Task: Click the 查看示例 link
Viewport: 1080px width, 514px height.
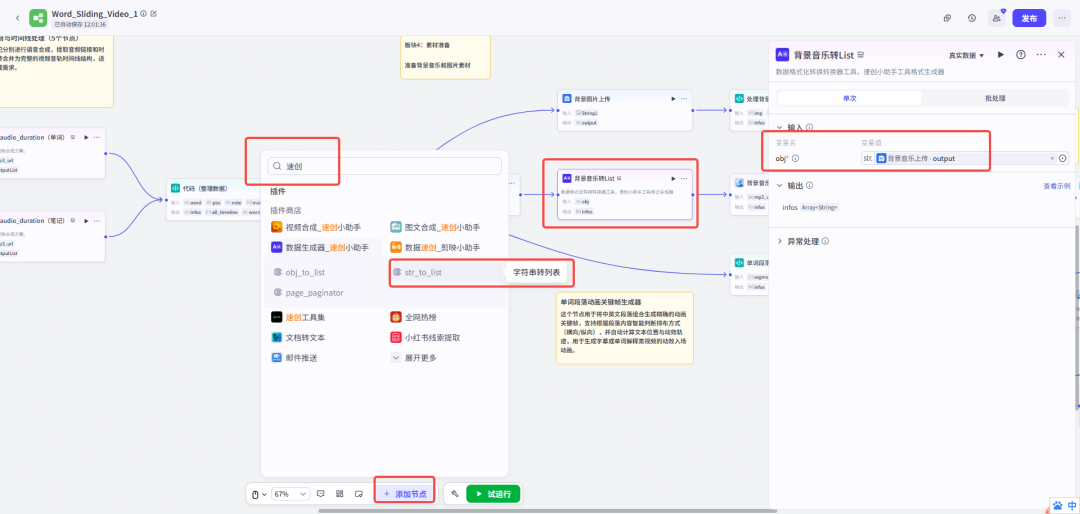Action: click(1057, 185)
